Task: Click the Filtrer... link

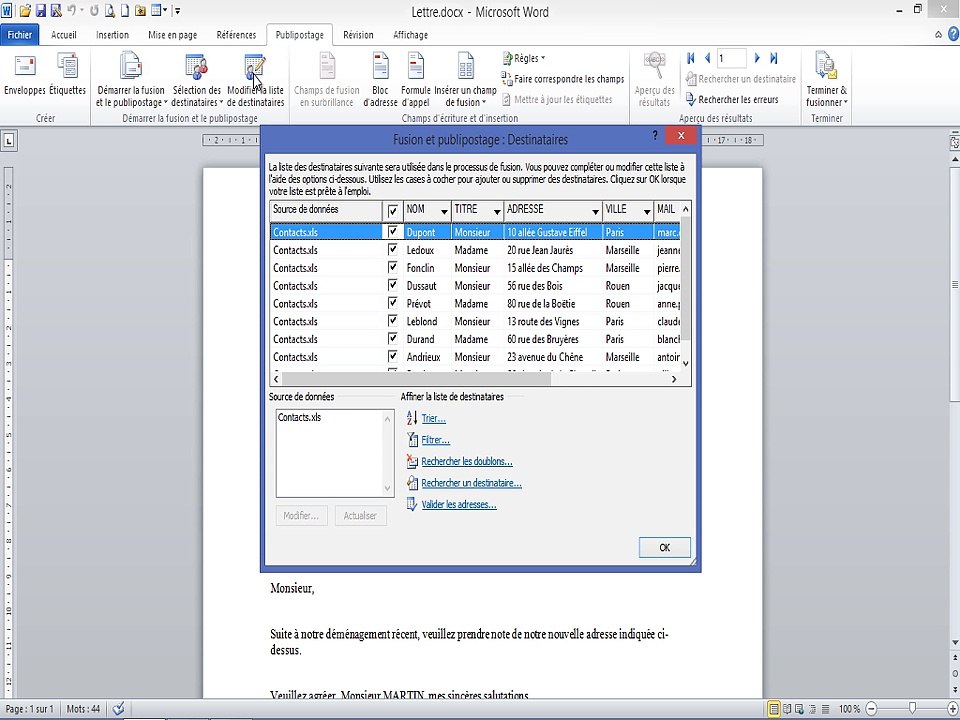Action: click(435, 440)
